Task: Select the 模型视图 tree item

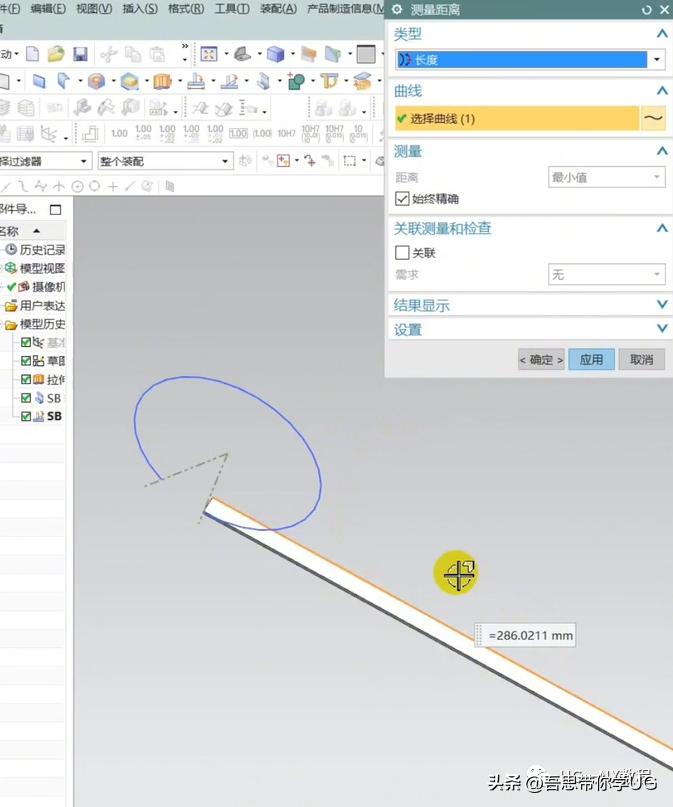Action: (42, 268)
